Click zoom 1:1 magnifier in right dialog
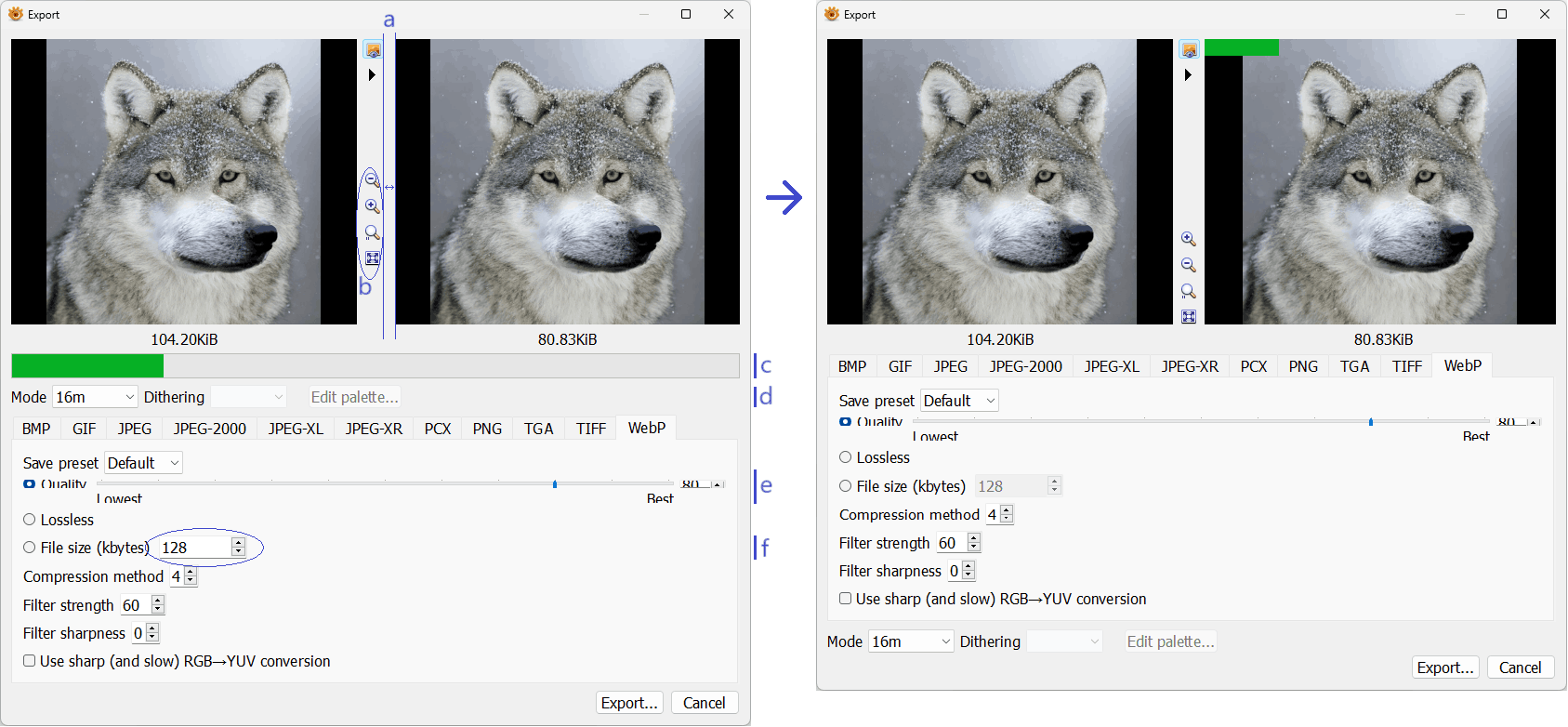 point(1188,291)
